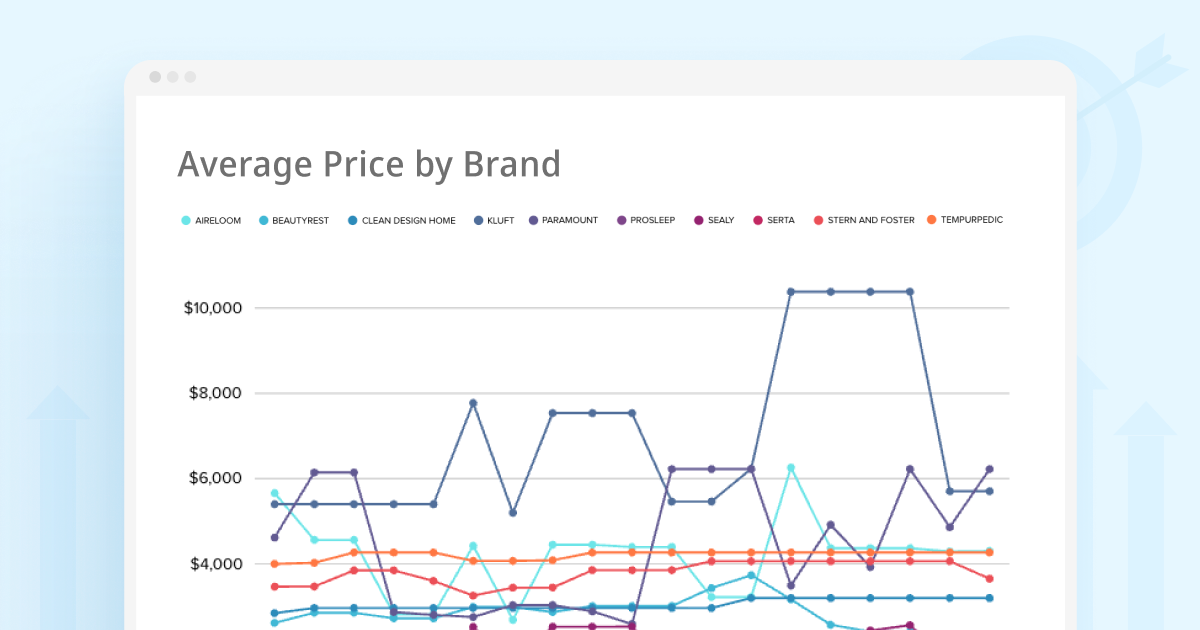
Task: Select the last Paramount data point on right
Action: (989, 469)
